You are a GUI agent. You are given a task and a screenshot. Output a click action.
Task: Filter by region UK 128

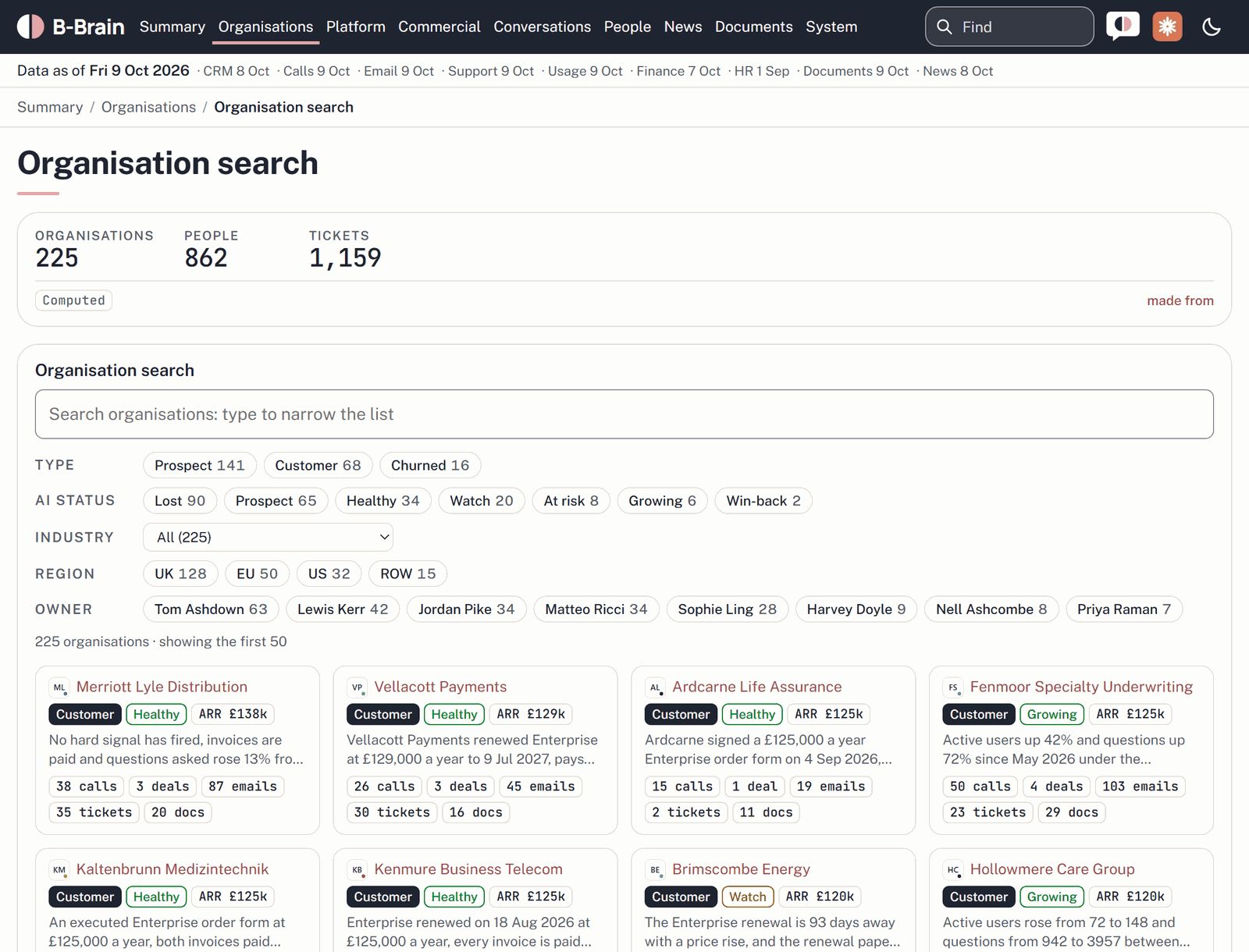click(x=180, y=574)
